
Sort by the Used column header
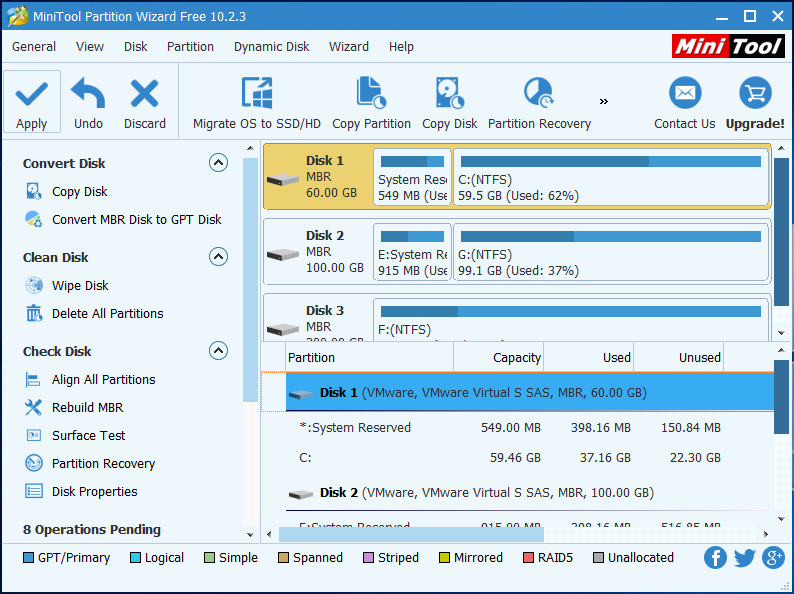click(x=588, y=358)
